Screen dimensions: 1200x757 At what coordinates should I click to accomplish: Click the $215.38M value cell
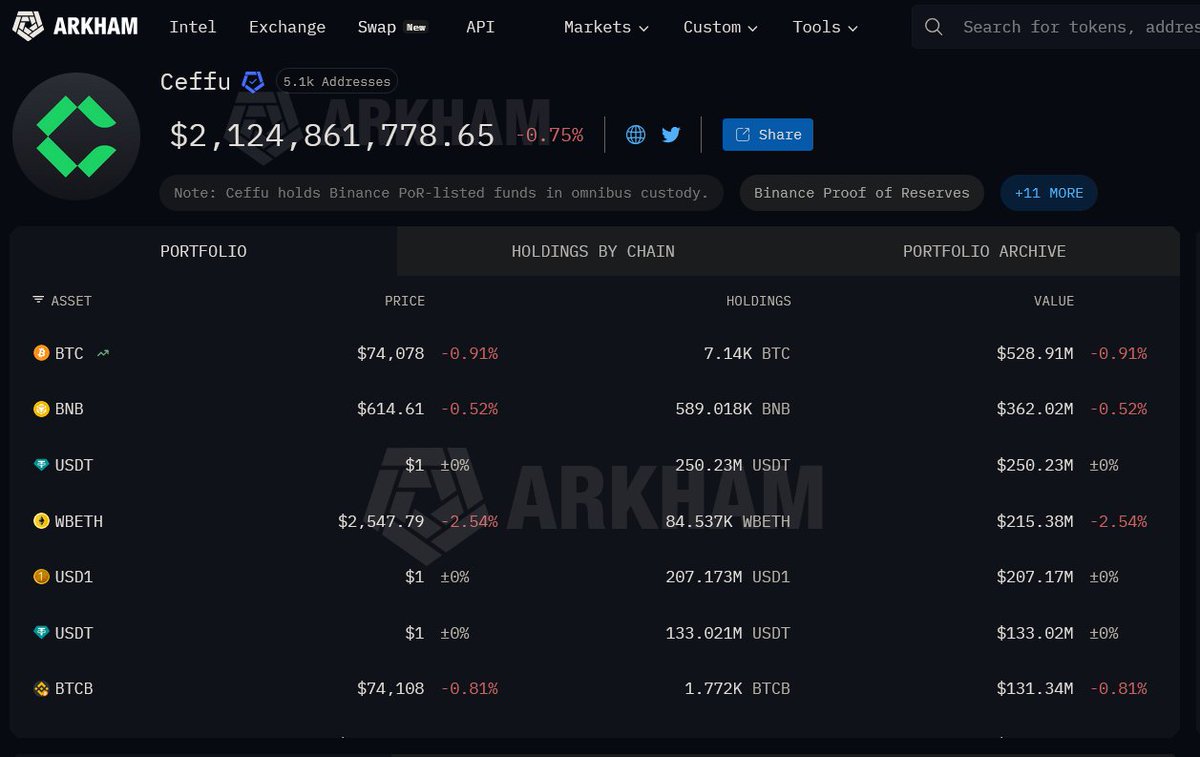click(1035, 521)
